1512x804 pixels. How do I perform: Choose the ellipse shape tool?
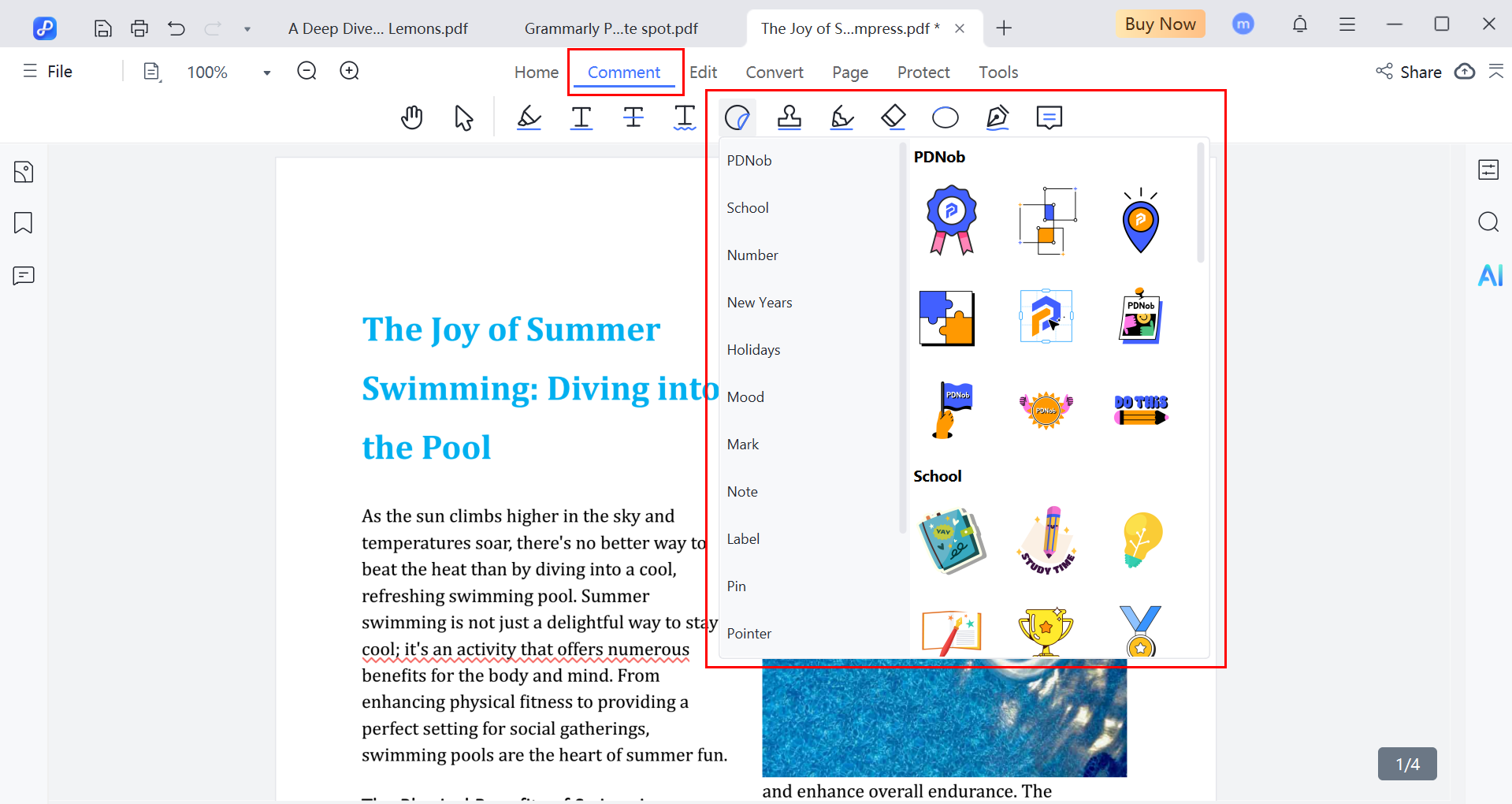pyautogui.click(x=945, y=118)
